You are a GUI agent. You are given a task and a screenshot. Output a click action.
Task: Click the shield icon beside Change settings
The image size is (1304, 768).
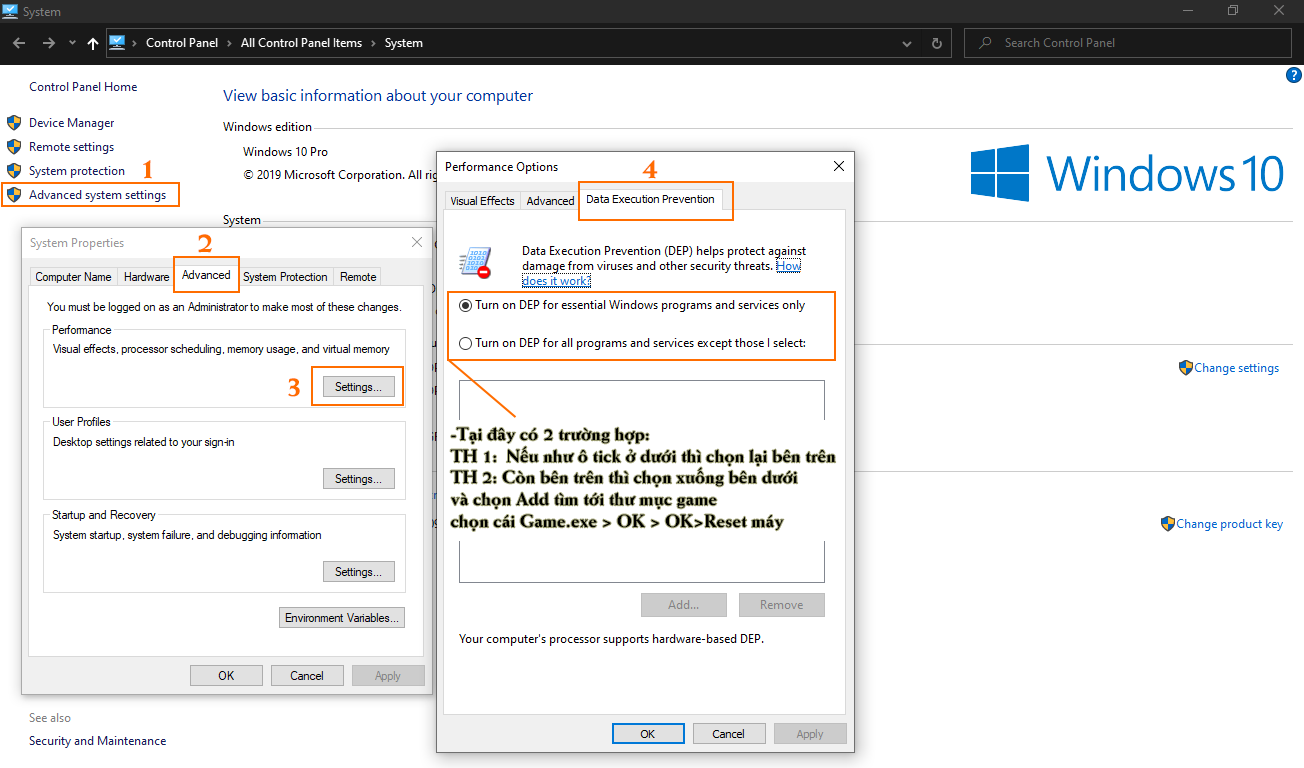(x=1186, y=368)
